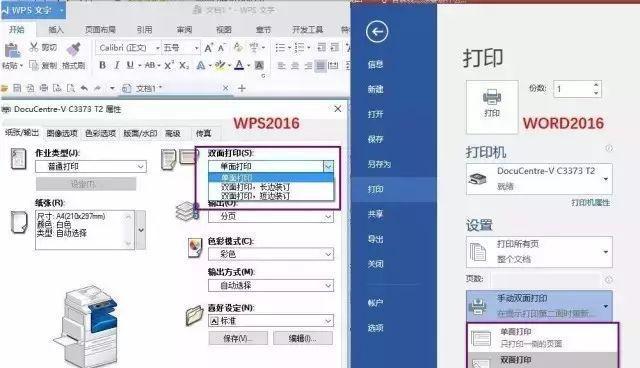Toggle Italic formatting in WPS ribbon
640x368 pixels.
click(117, 65)
